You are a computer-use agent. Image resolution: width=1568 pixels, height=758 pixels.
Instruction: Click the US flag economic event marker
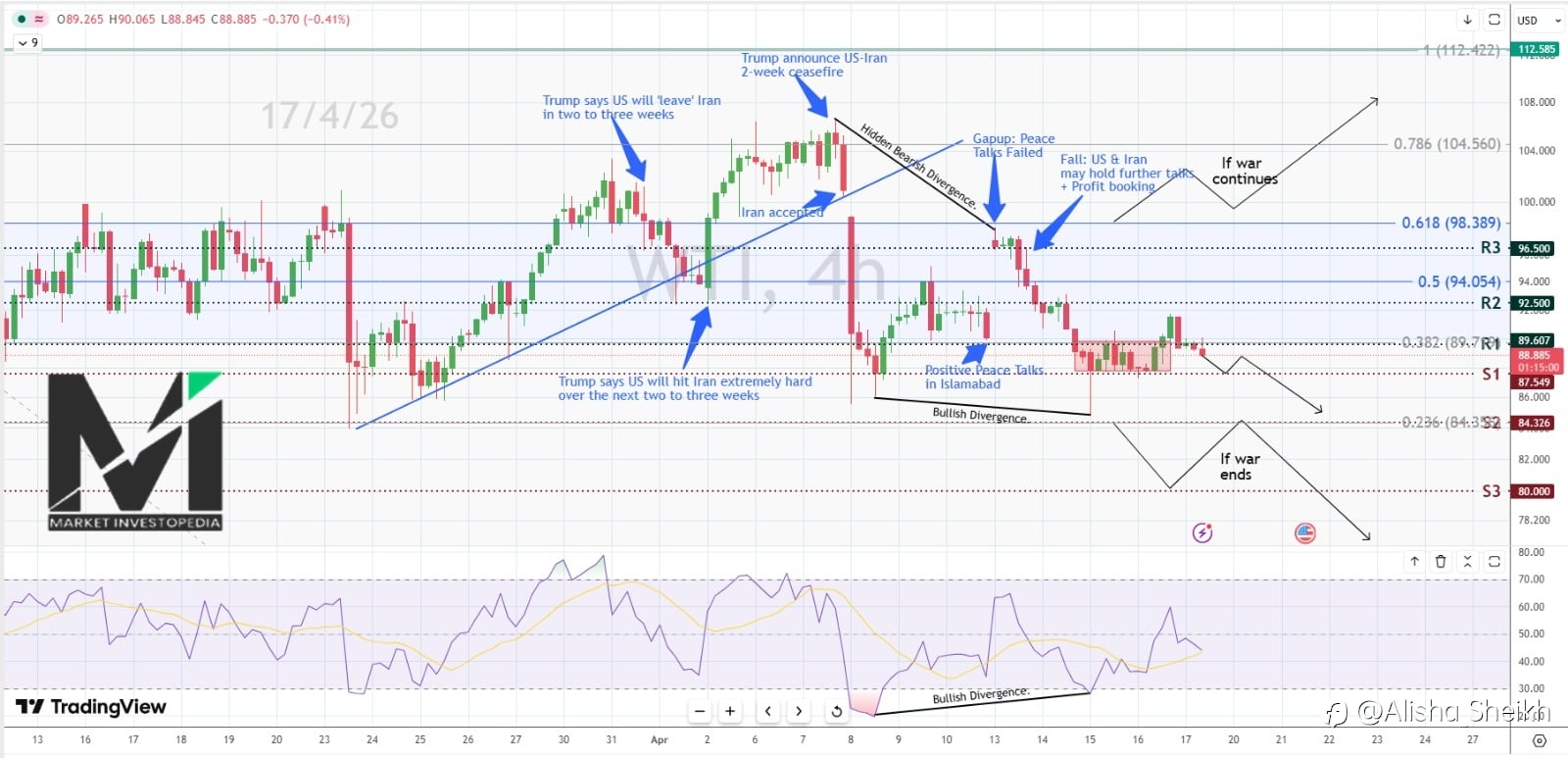point(1304,532)
